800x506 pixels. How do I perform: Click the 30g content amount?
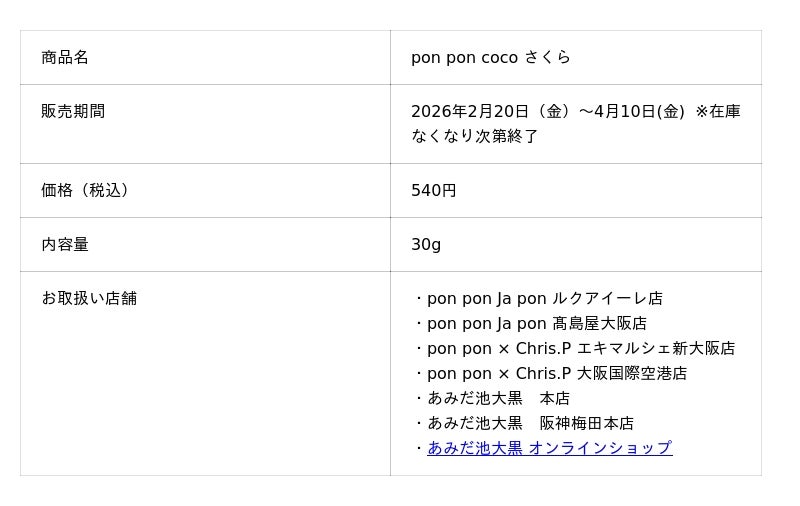point(426,244)
